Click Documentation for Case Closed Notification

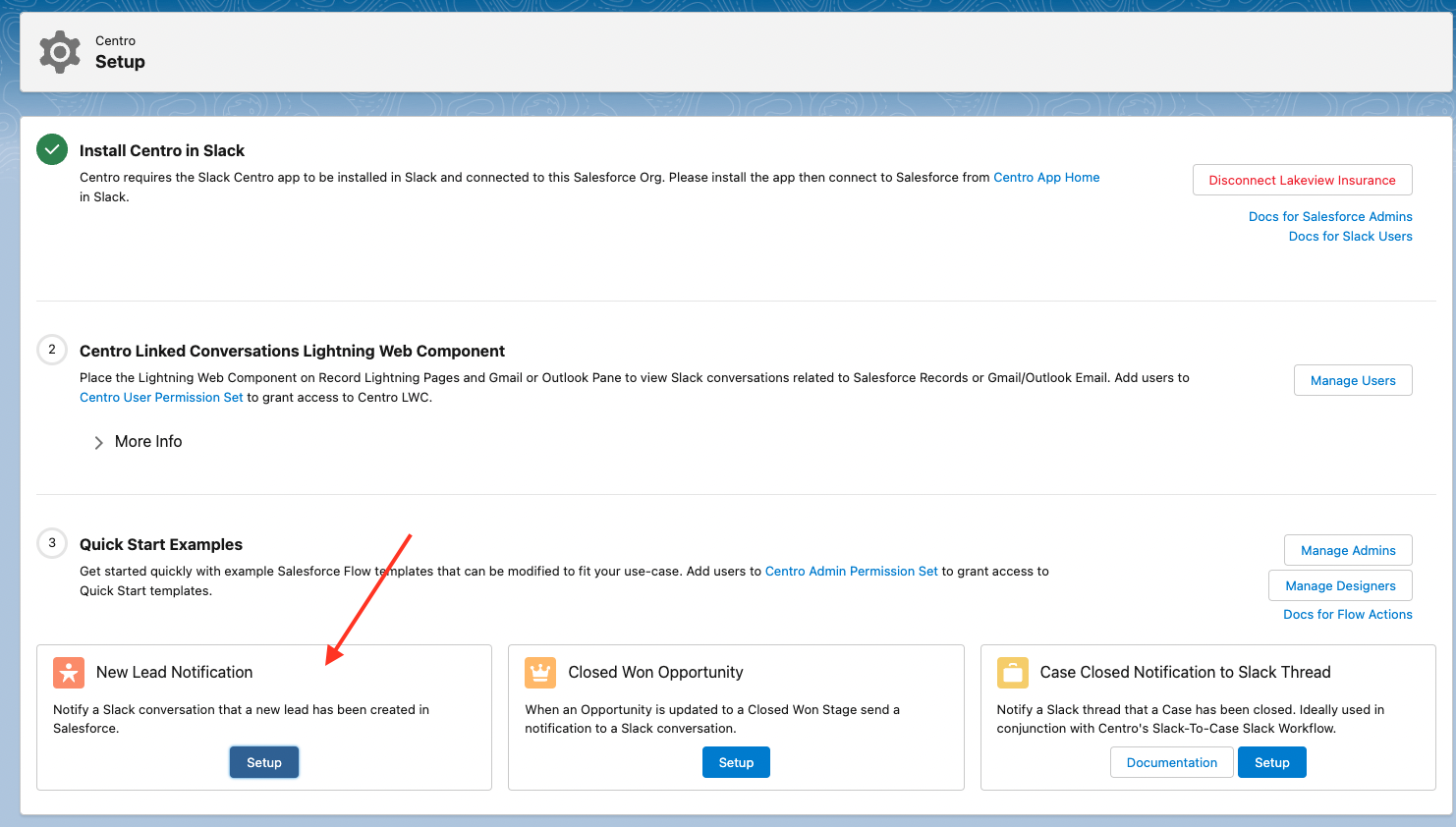tap(1171, 762)
